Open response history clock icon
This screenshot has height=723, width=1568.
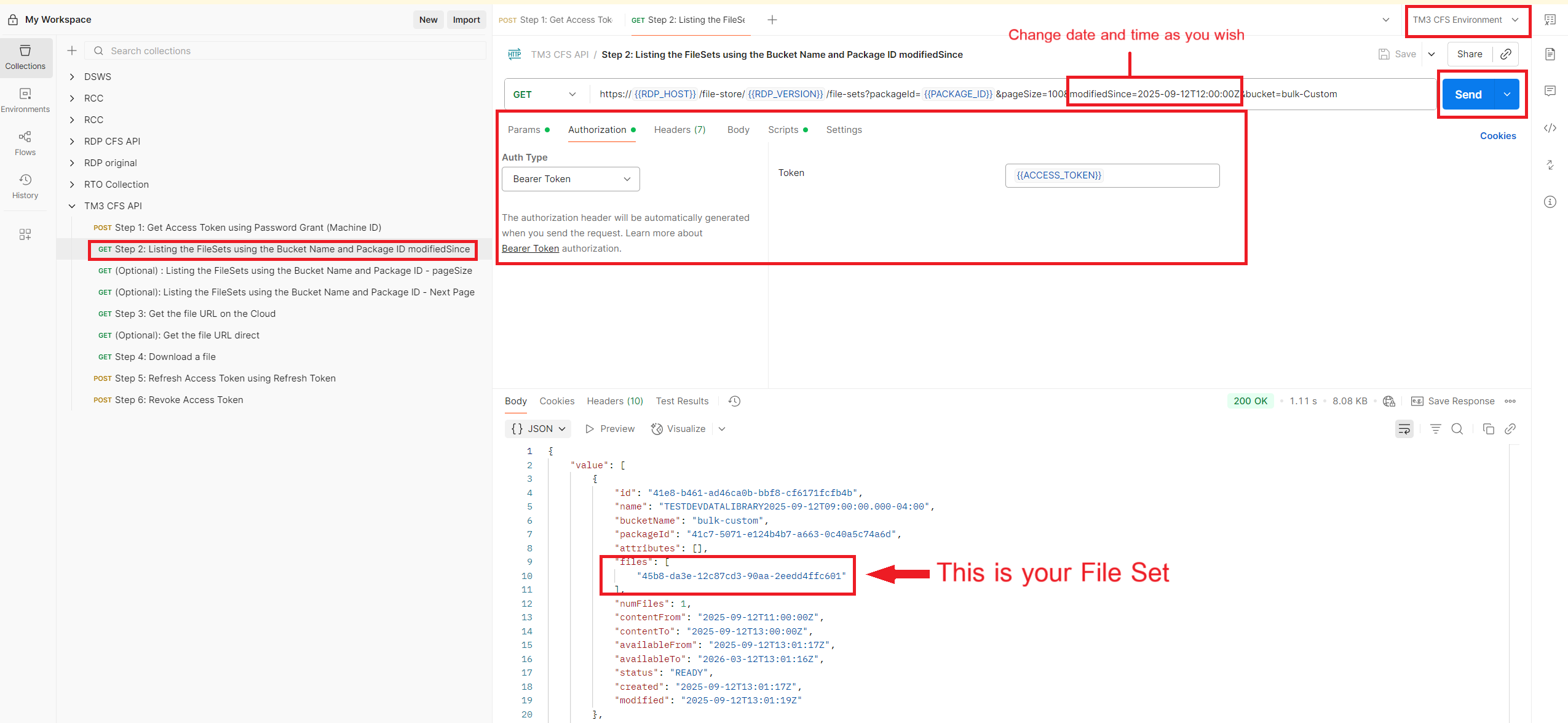point(734,401)
